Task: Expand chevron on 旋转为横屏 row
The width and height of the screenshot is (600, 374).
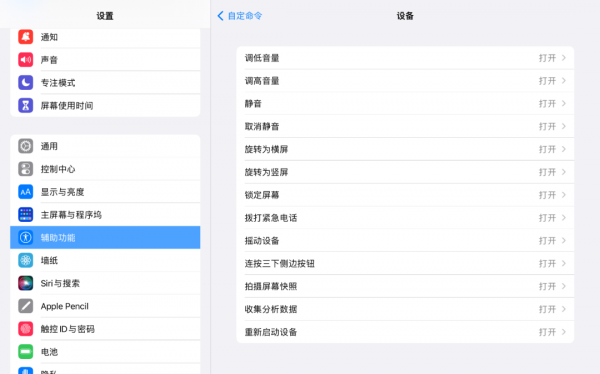Action: (564, 149)
